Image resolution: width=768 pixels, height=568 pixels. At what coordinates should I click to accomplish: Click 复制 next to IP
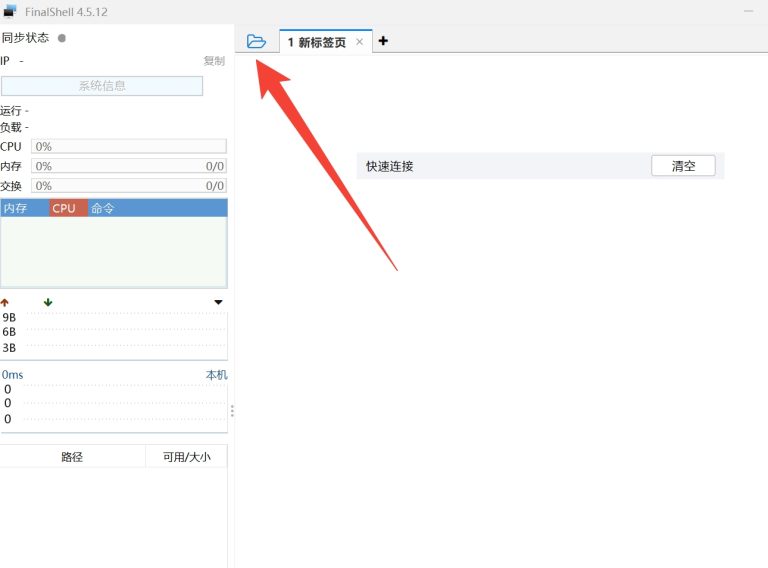coord(214,61)
